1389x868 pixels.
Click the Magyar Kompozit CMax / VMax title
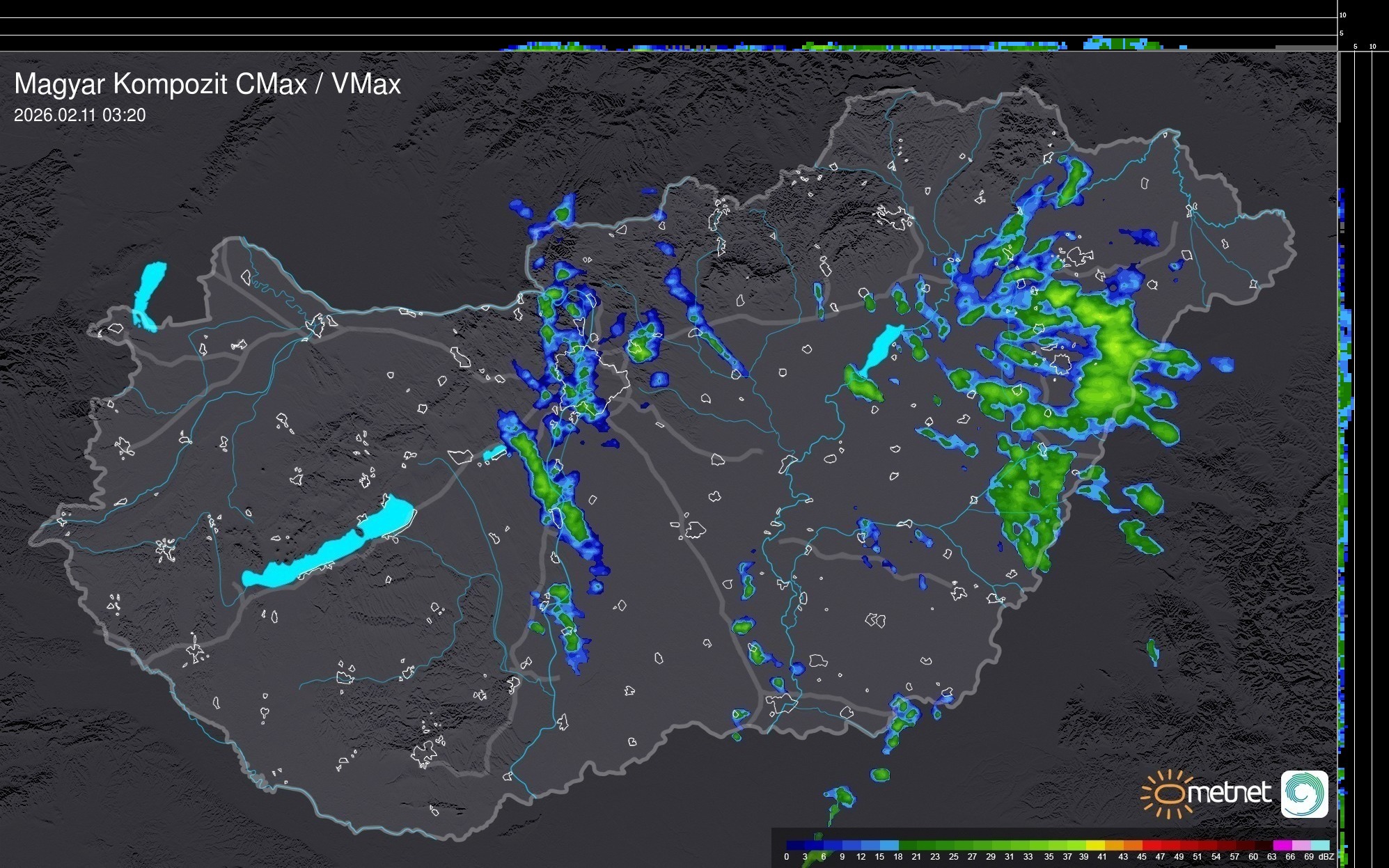pos(207,84)
